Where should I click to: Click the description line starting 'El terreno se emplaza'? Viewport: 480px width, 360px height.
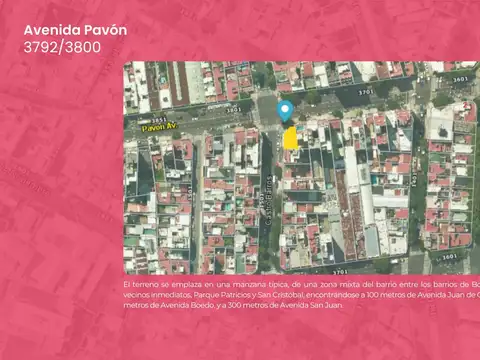[x=302, y=285]
